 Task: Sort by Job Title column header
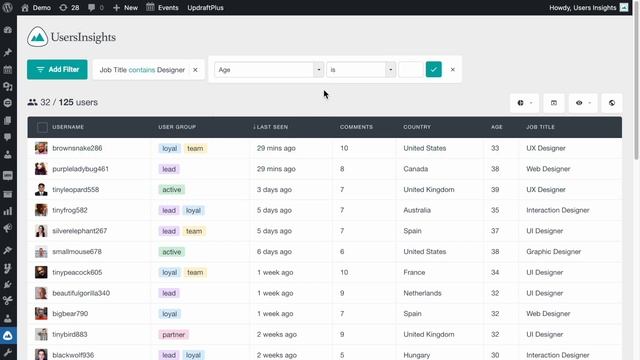click(540, 127)
